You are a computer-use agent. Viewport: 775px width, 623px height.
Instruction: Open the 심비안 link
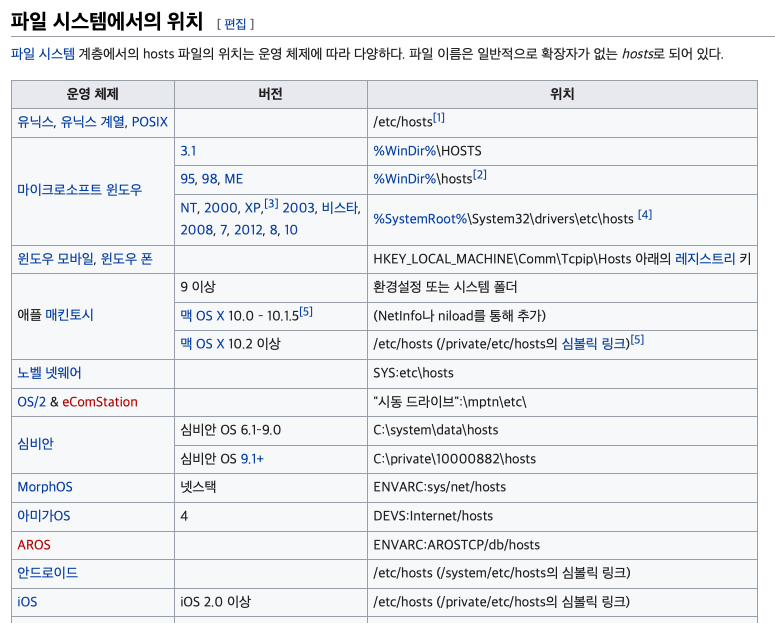pos(35,444)
